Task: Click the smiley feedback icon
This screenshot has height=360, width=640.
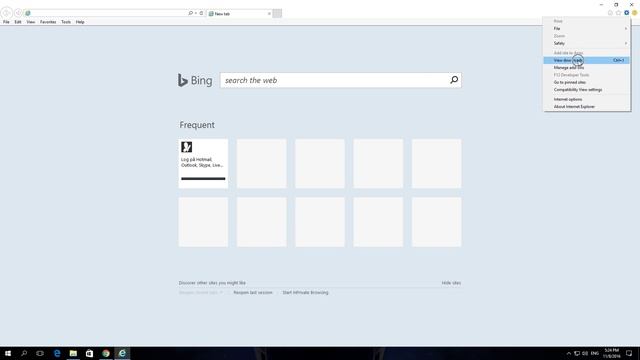Action: pos(634,13)
